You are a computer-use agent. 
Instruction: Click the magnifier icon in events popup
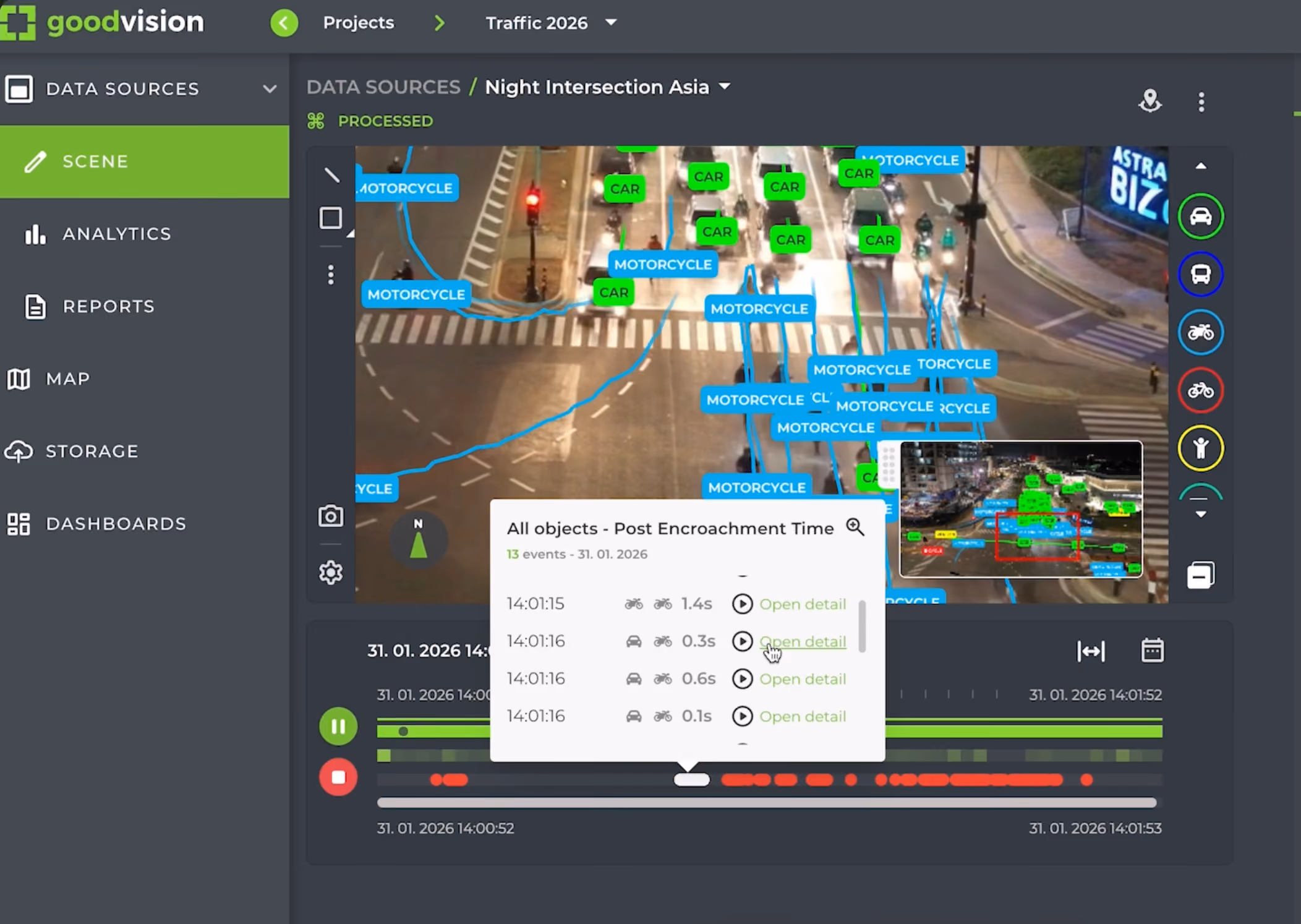point(855,527)
